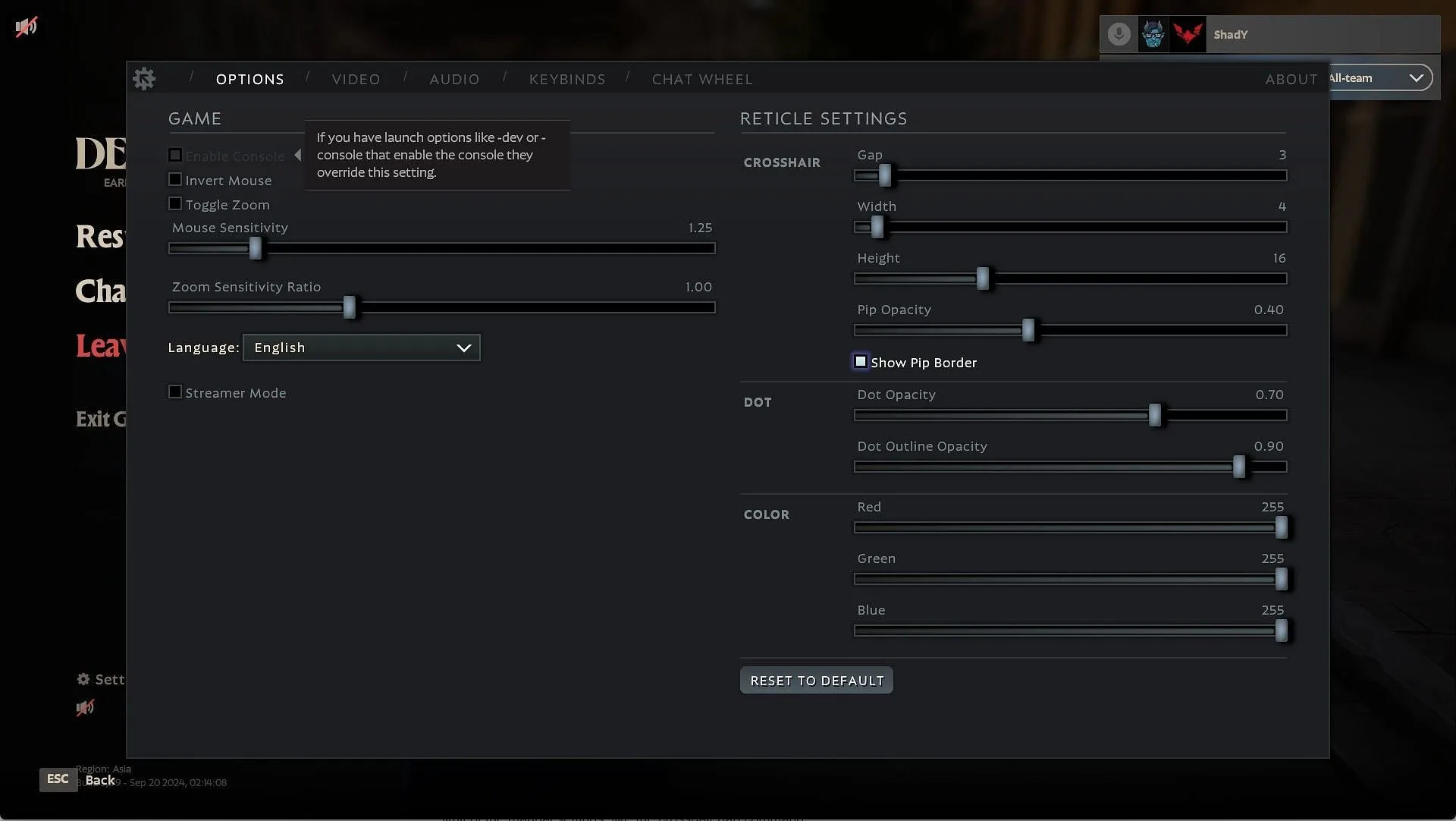
Task: Switch to the VIDEO tab
Action: tap(357, 78)
